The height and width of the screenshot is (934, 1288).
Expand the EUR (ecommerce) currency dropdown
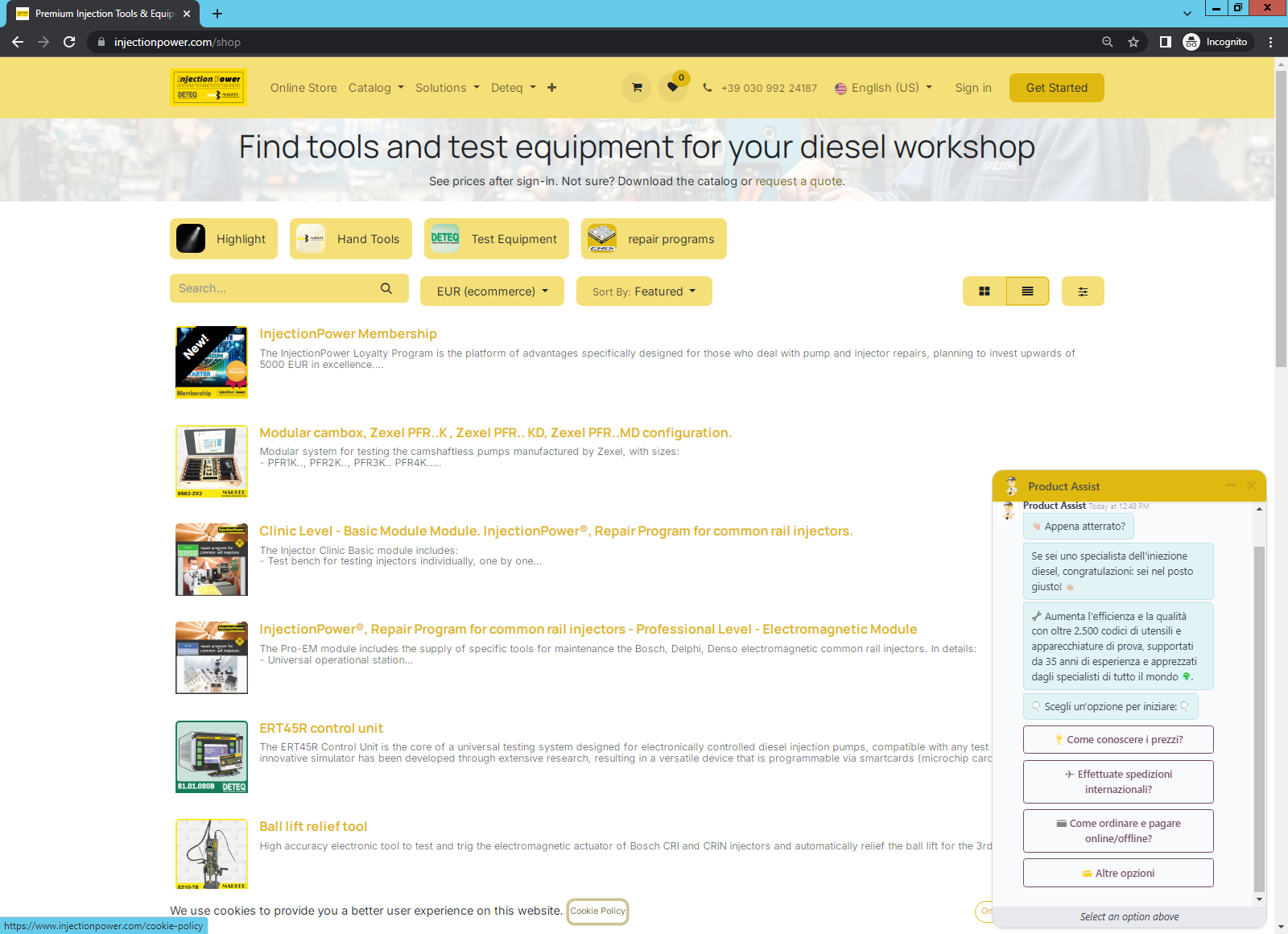tap(492, 291)
